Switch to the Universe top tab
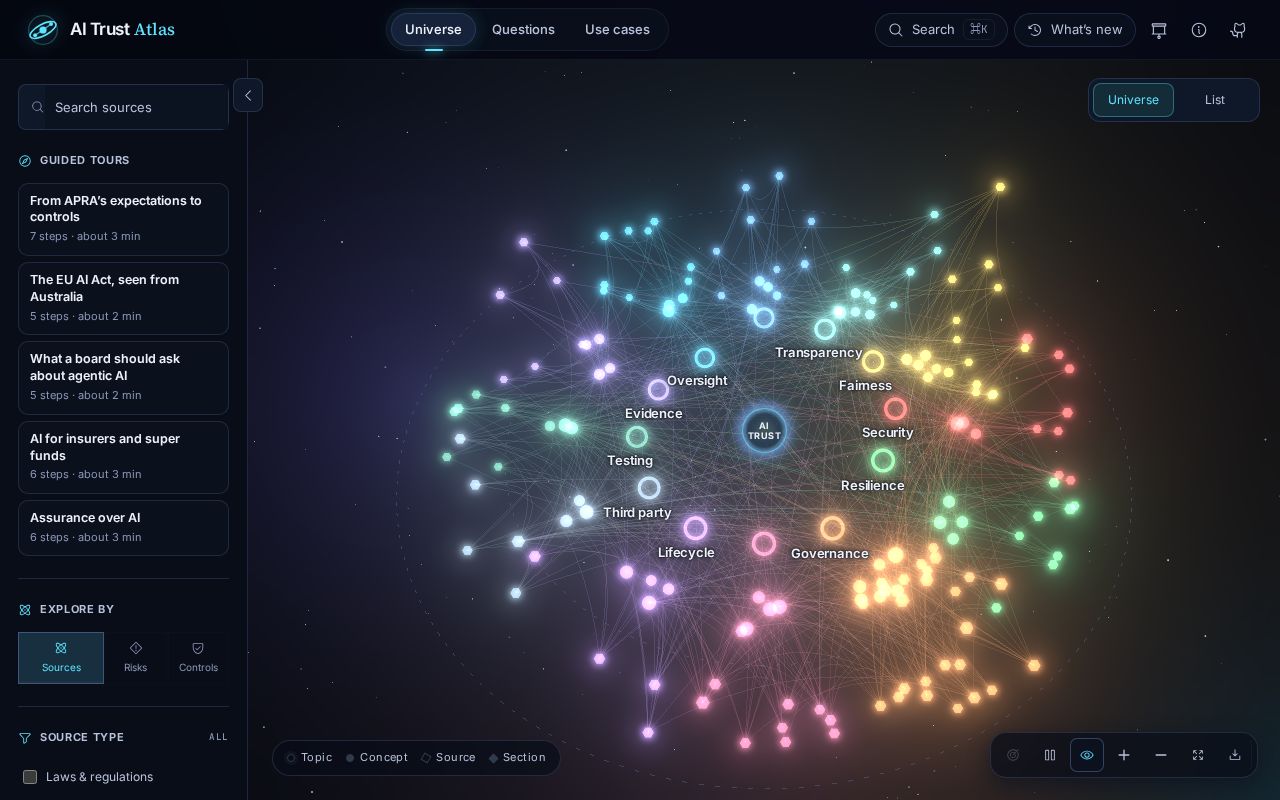This screenshot has height=800, width=1280. 433,29
